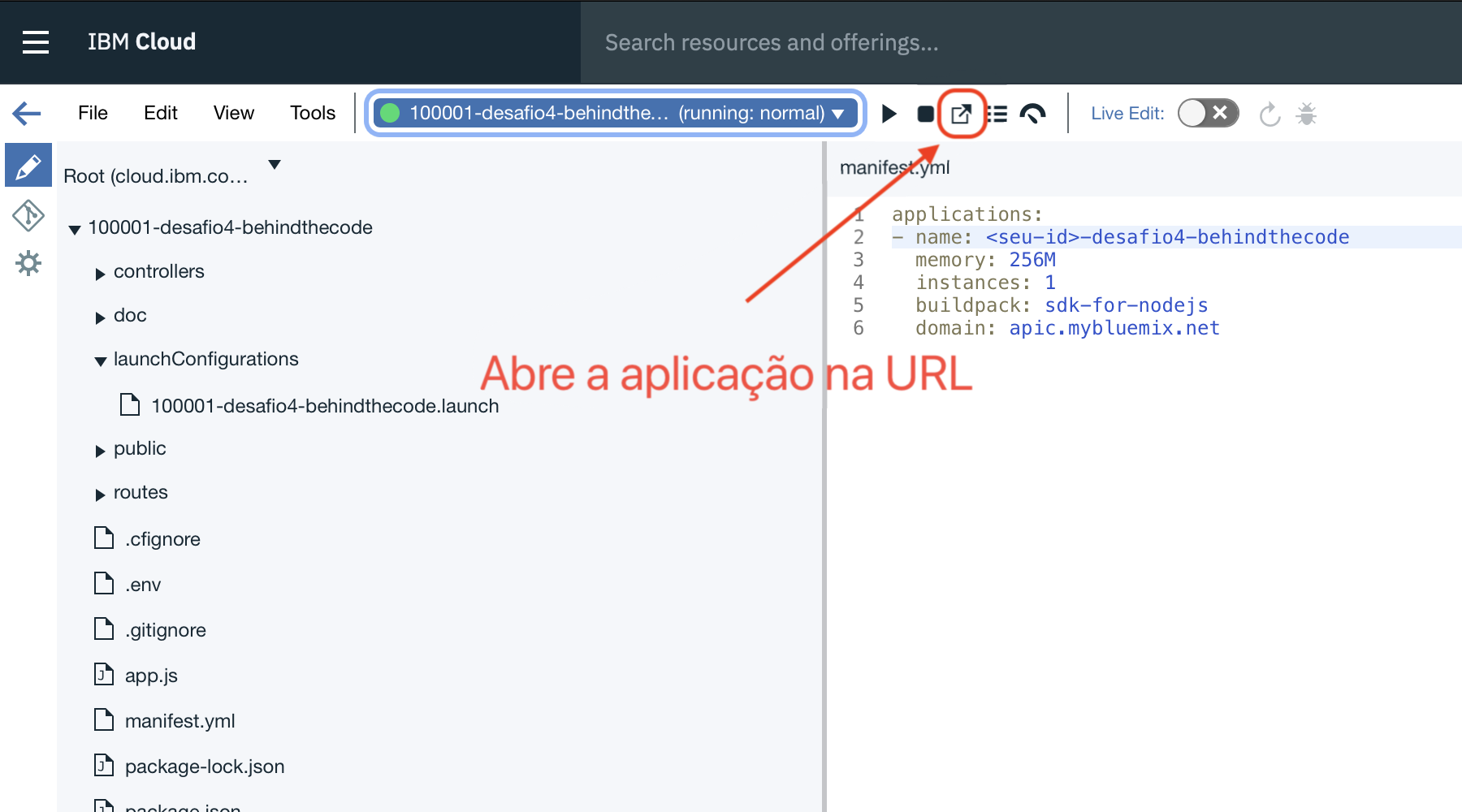Image resolution: width=1462 pixels, height=812 pixels.
Task: Click the domain apic.mybluemix.net line
Action: [x=1067, y=328]
